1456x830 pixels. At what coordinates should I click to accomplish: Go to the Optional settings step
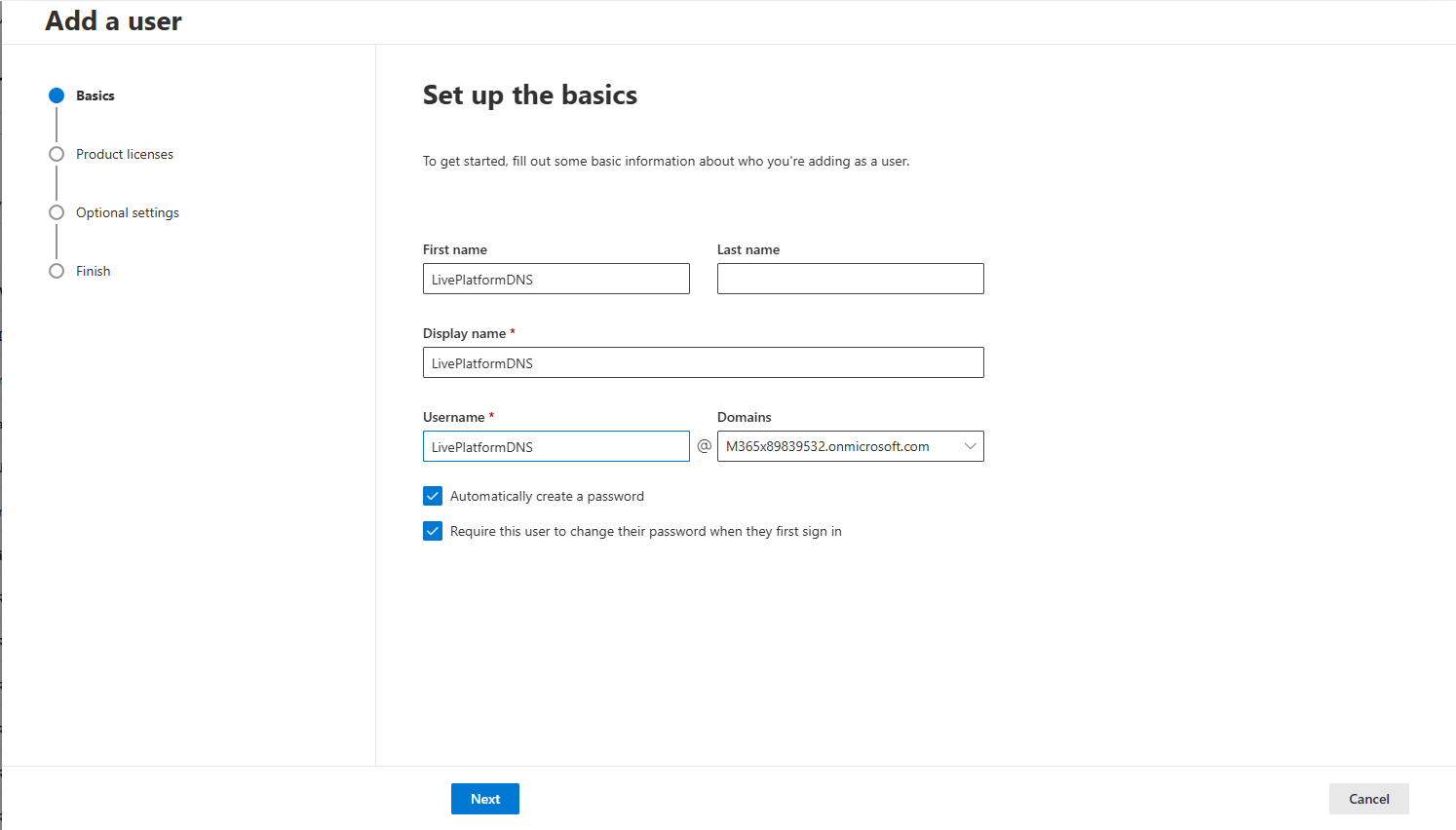pyautogui.click(x=128, y=212)
